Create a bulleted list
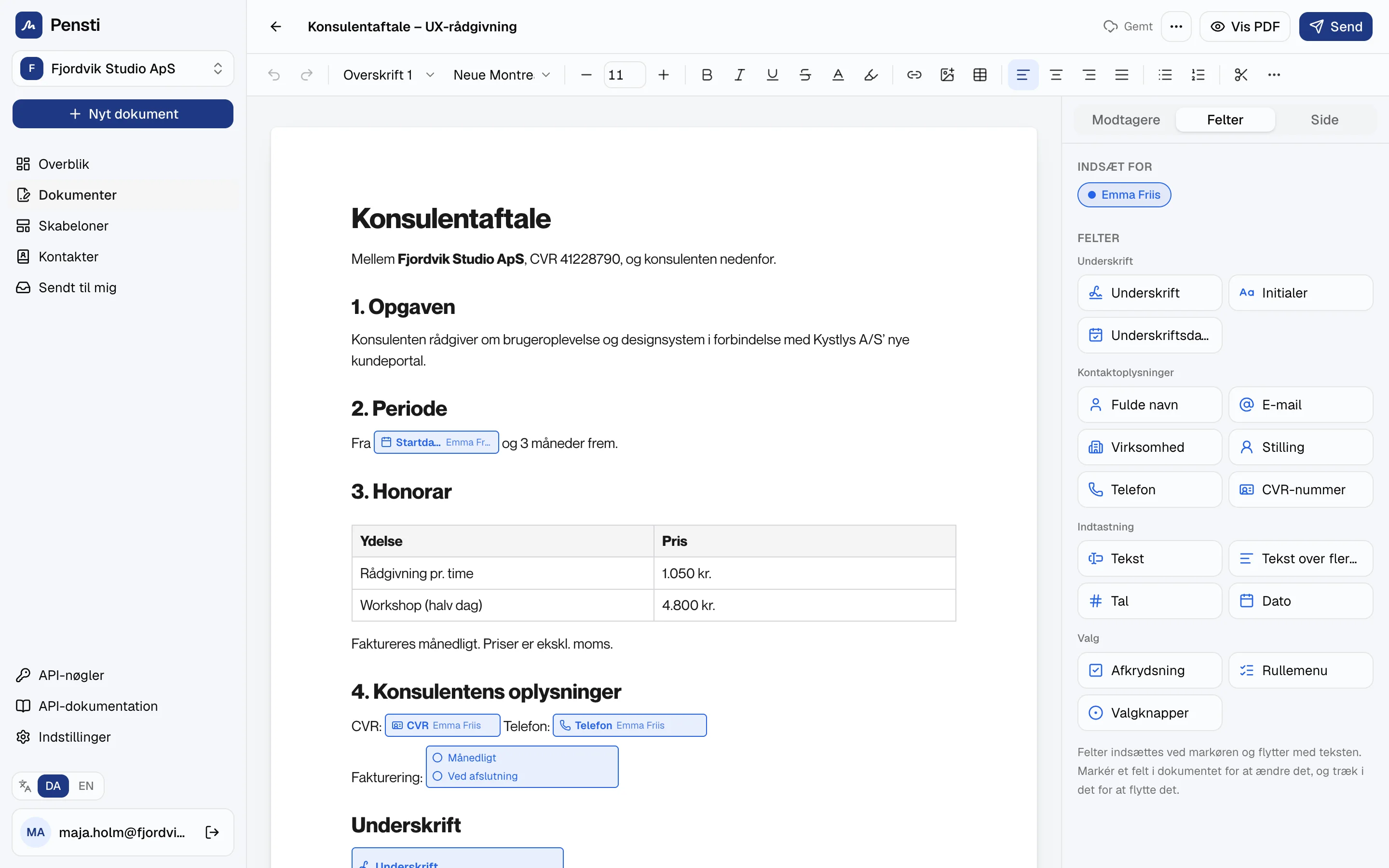This screenshot has height=868, width=1389. [1165, 75]
